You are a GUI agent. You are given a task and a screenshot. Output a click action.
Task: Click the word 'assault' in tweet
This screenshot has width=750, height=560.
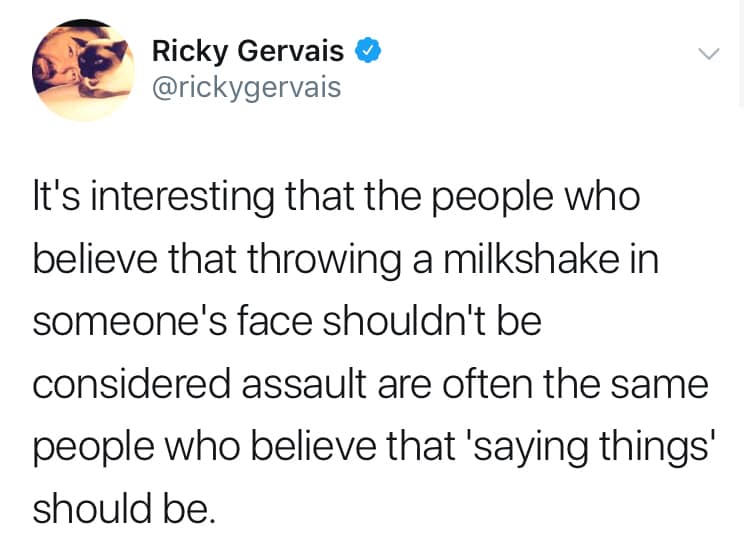point(306,384)
